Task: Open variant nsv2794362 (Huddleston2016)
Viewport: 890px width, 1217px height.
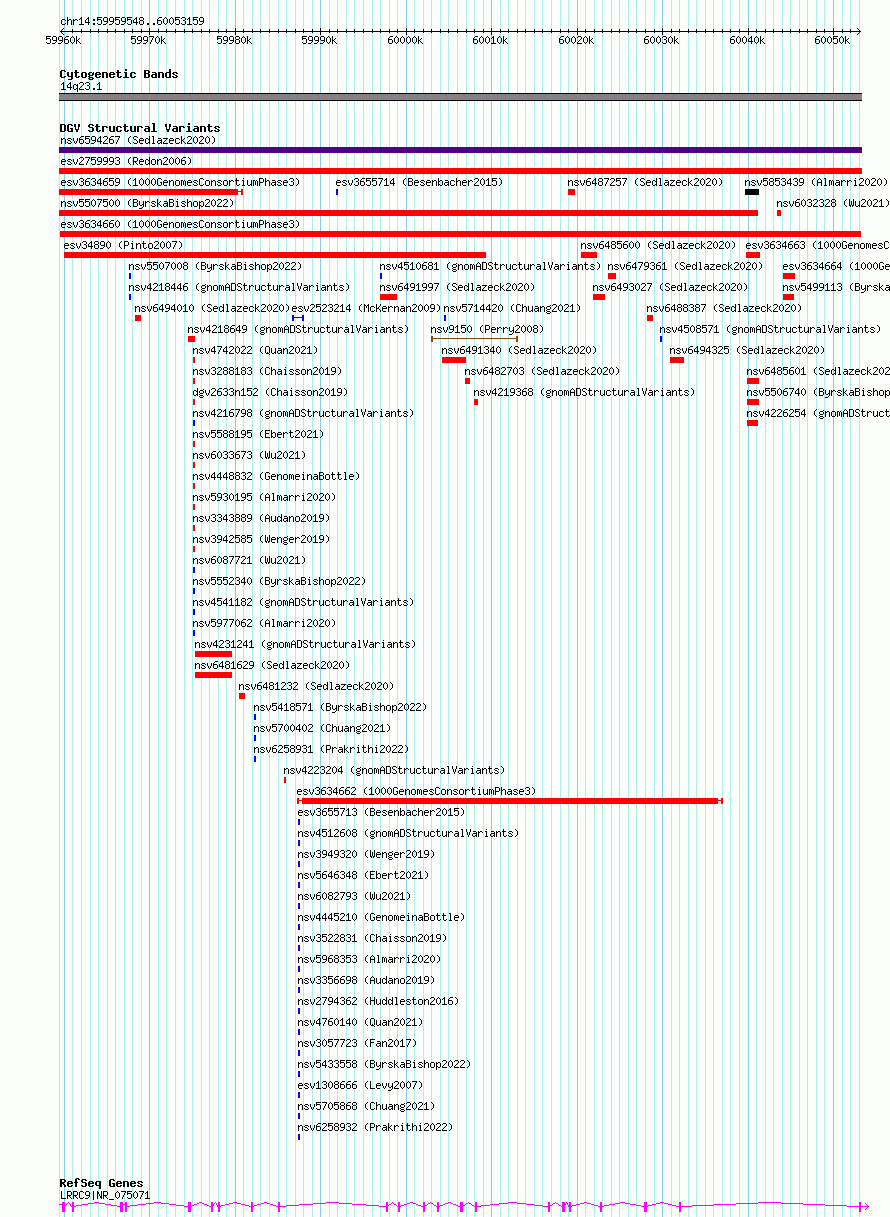Action: 378,1001
